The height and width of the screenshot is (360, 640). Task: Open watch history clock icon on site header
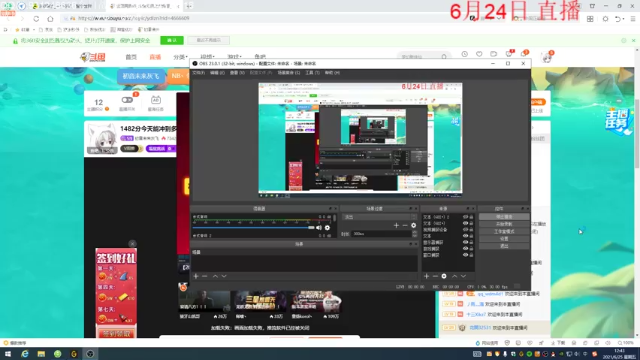click(x=464, y=54)
